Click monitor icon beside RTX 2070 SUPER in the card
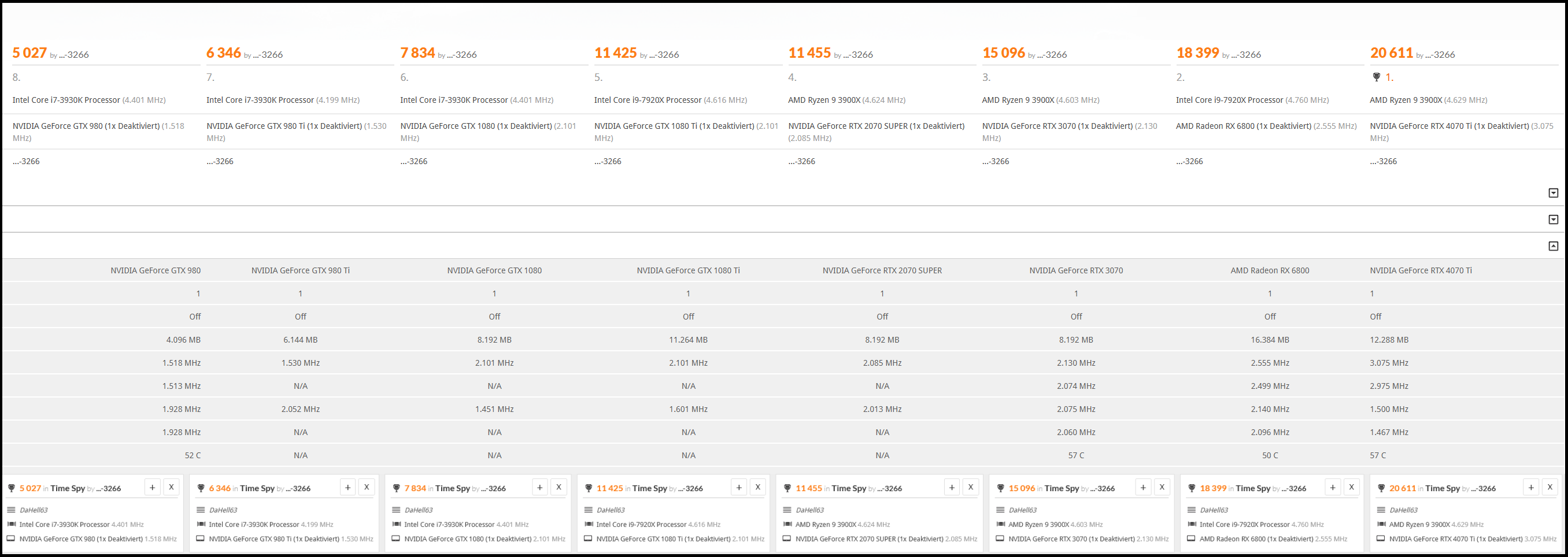Viewport: 1568px width, 557px height. tap(787, 539)
